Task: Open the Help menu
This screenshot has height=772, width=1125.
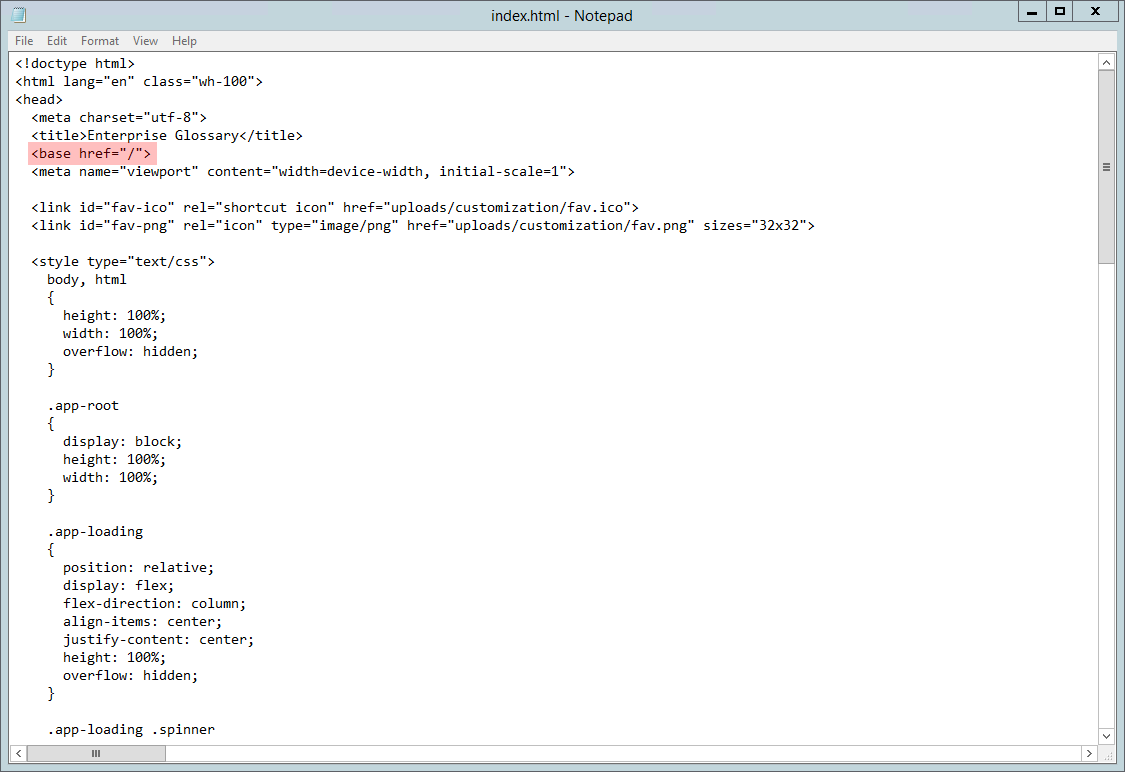Action: coord(184,41)
